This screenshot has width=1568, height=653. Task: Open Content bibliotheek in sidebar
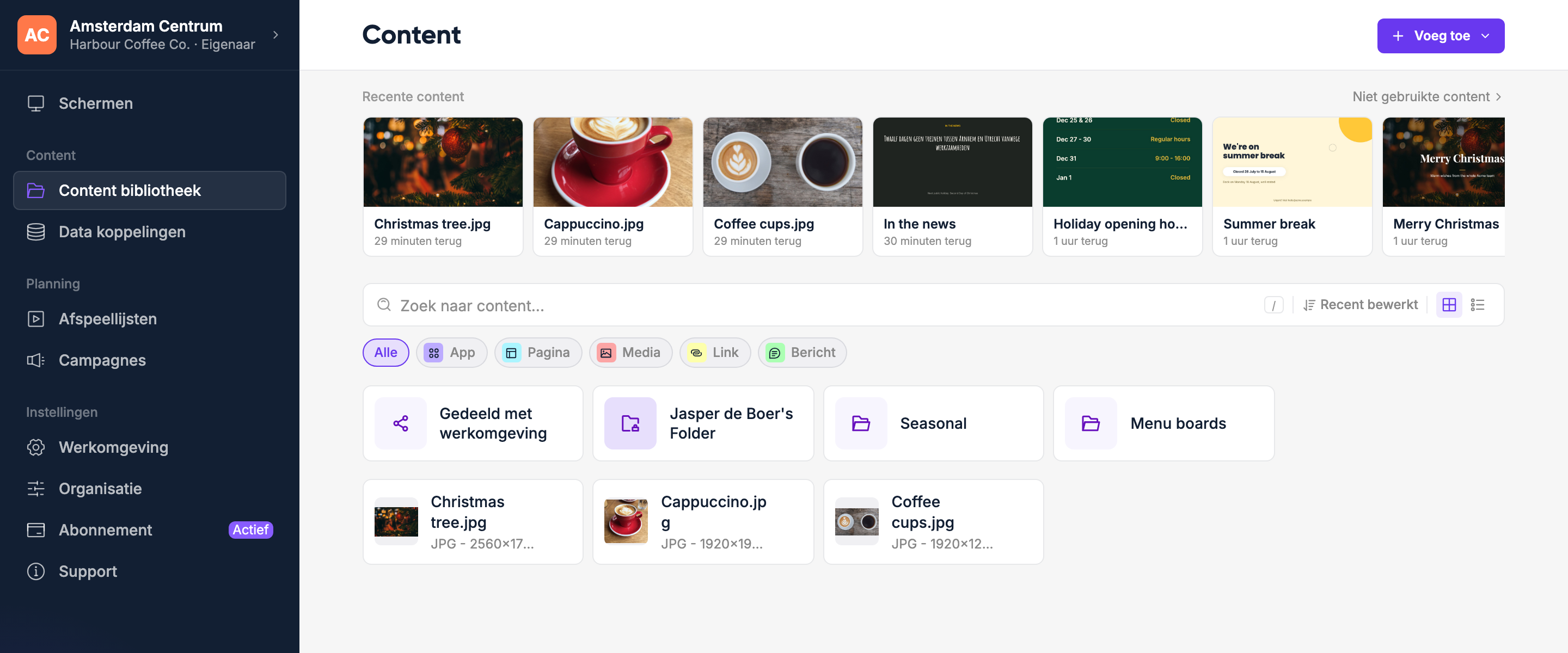point(150,190)
